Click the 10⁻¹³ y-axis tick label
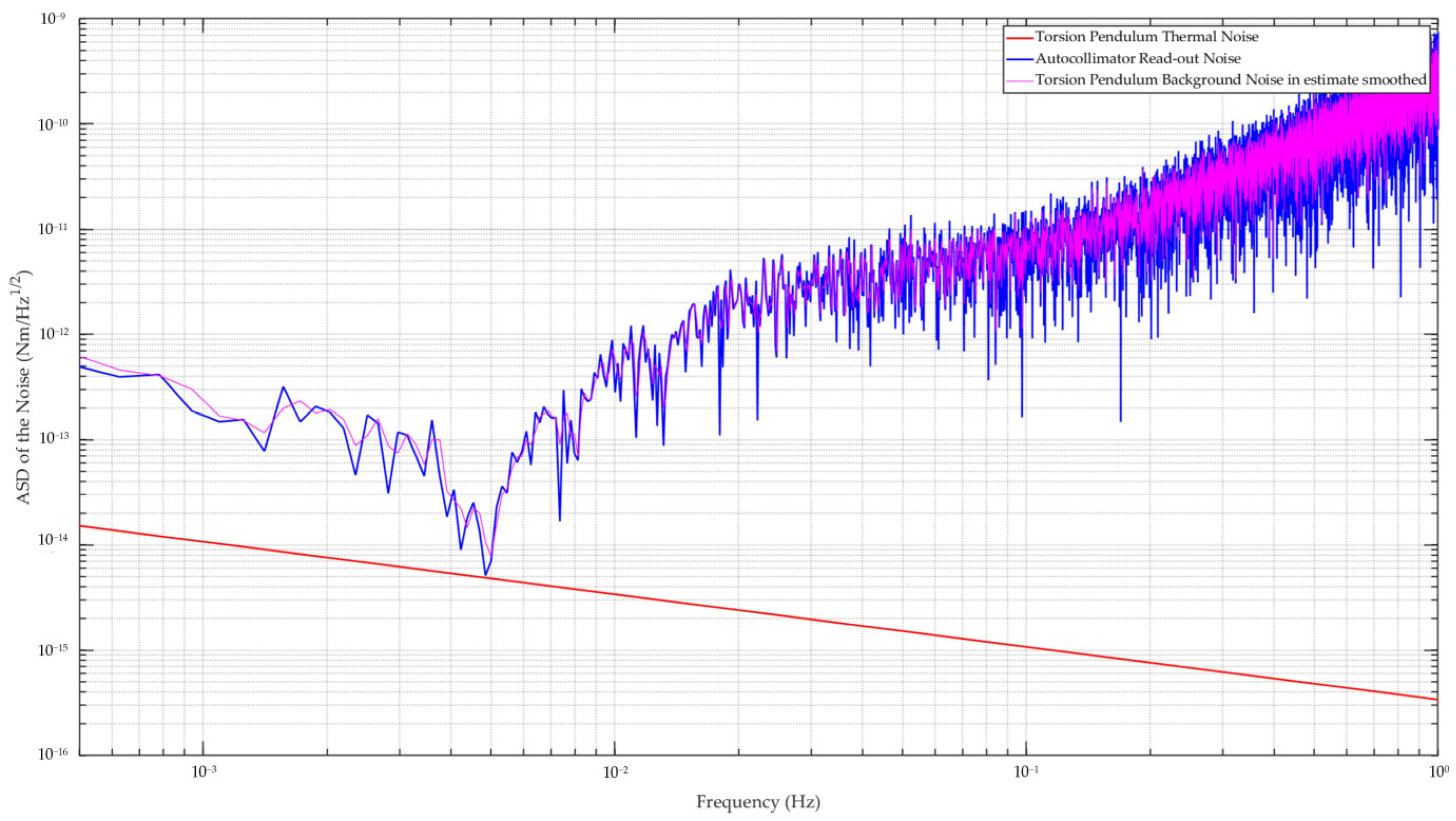Viewport: 1456px width, 821px height. 54,439
